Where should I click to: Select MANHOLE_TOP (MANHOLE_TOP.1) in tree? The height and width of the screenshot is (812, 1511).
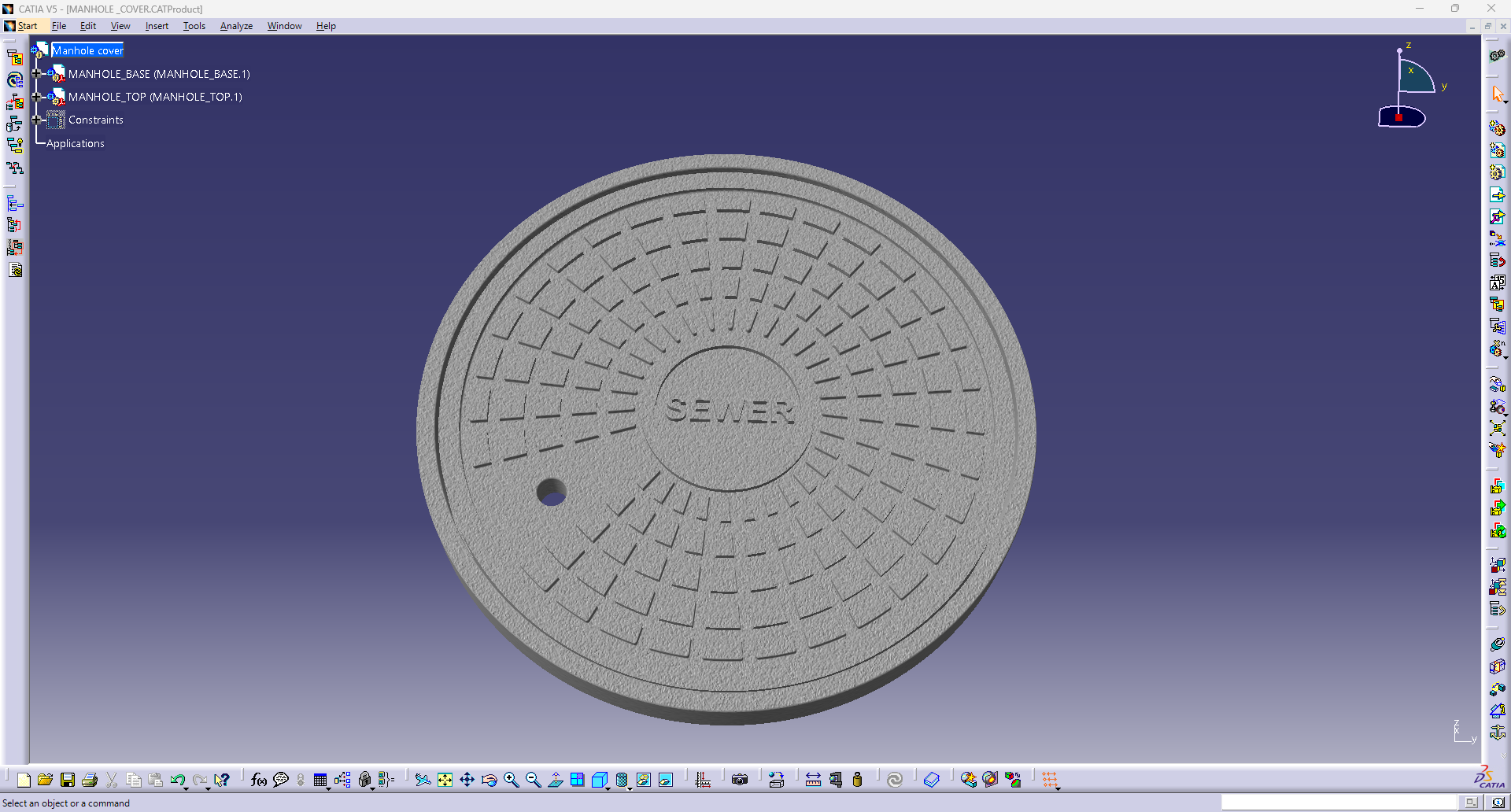coord(155,97)
